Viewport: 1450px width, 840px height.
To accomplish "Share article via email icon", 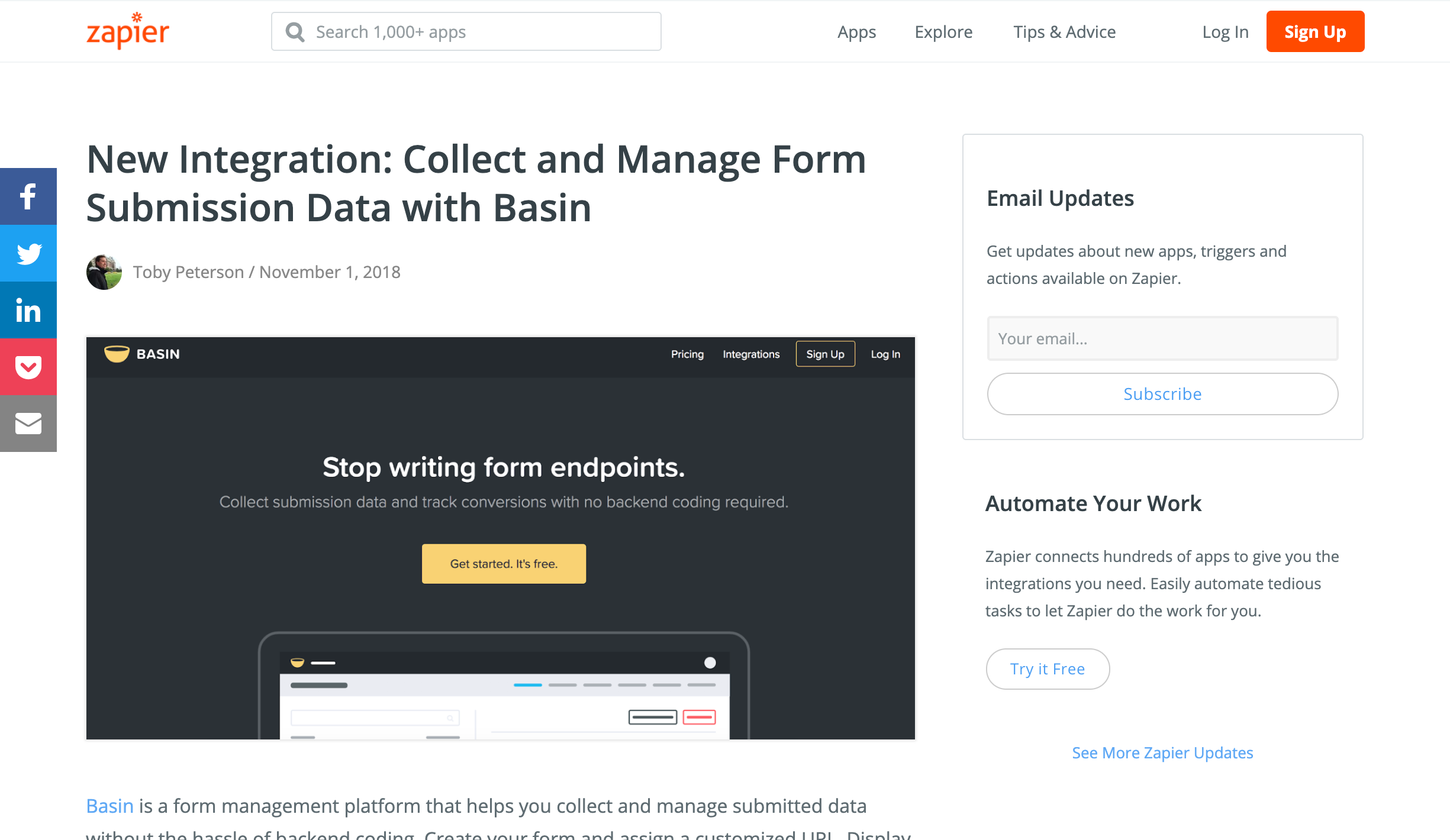I will click(x=28, y=424).
